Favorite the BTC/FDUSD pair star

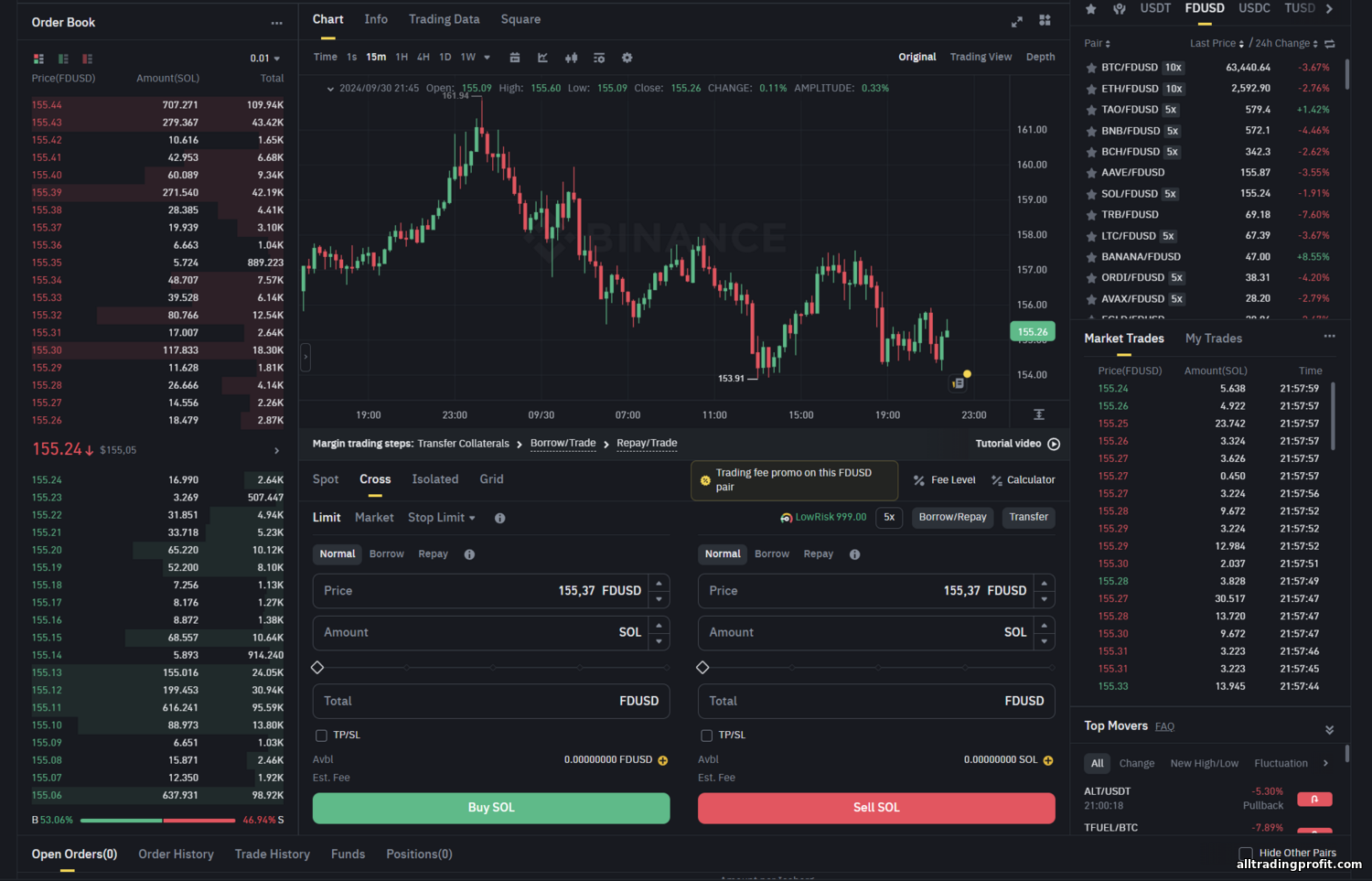coord(1091,68)
